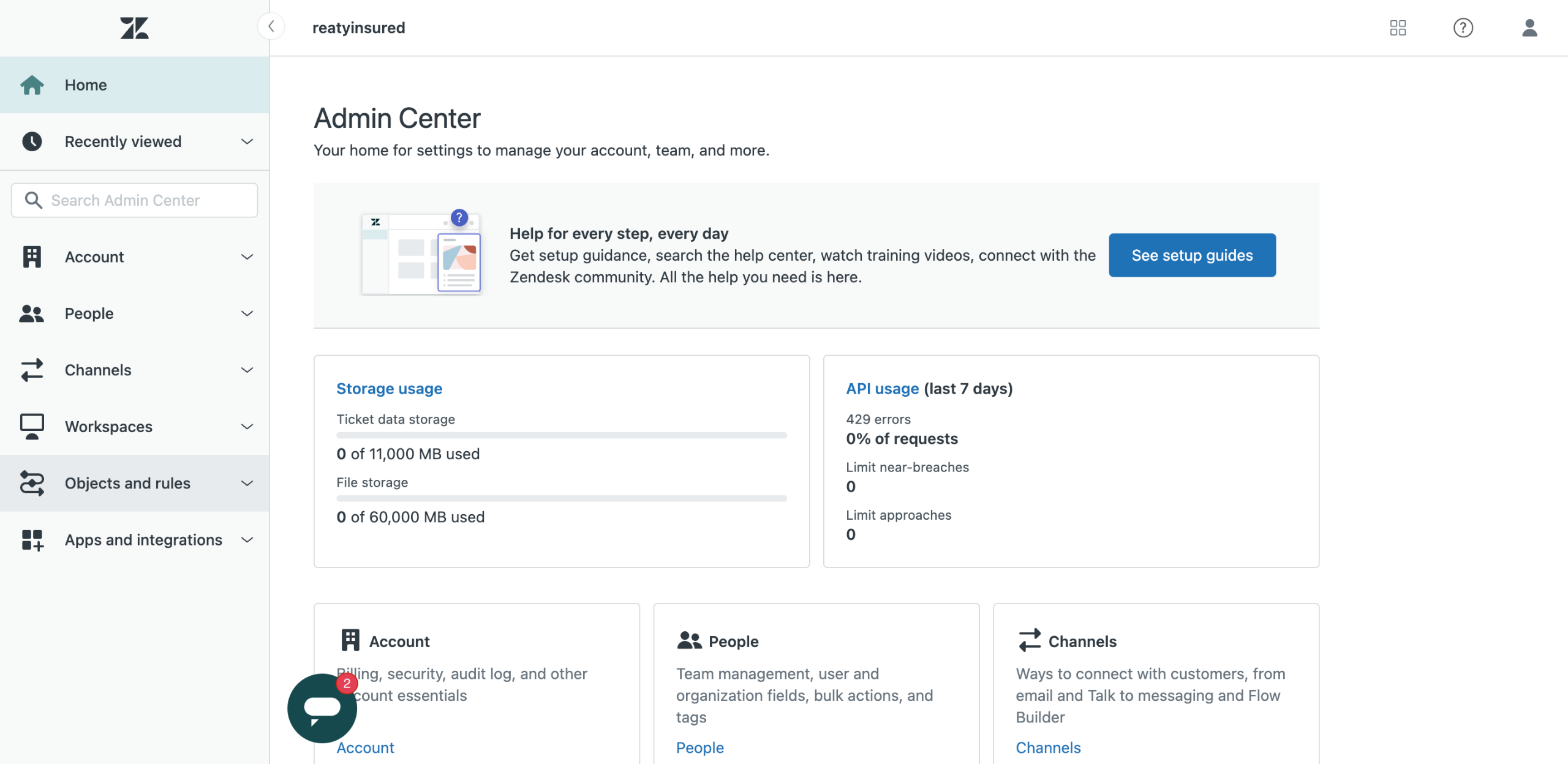Open the chat widget bubble icon
Image resolution: width=1568 pixels, height=764 pixels.
pos(322,708)
